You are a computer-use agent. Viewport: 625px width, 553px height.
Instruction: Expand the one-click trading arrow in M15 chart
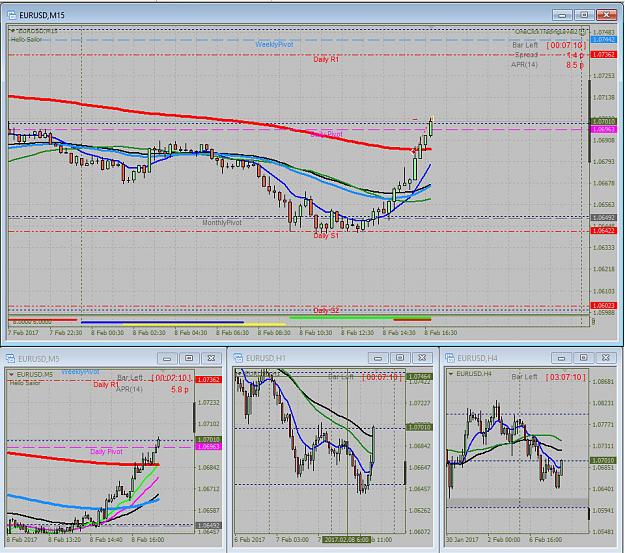click(x=12, y=31)
